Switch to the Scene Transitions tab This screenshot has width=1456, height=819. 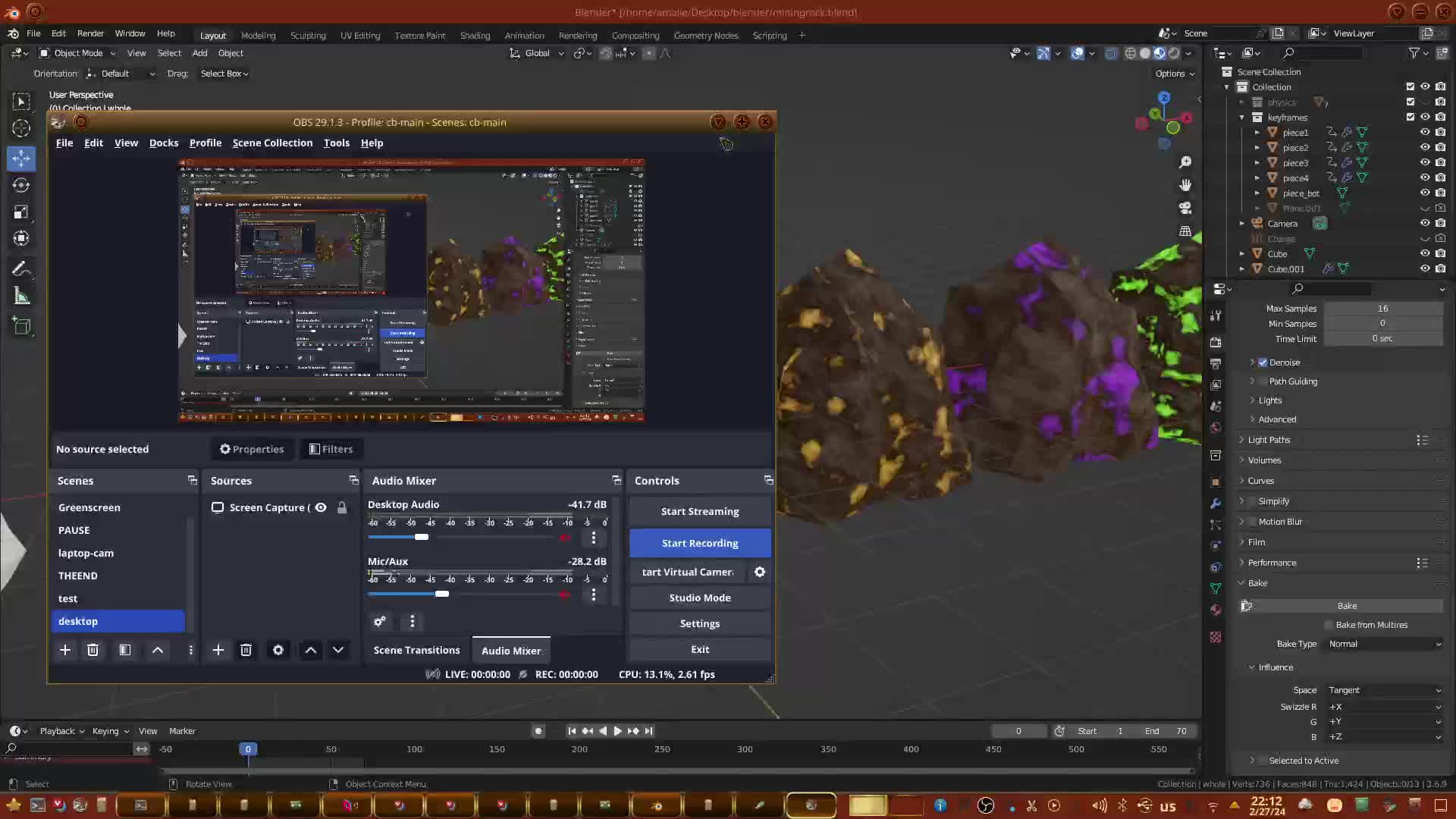(416, 650)
